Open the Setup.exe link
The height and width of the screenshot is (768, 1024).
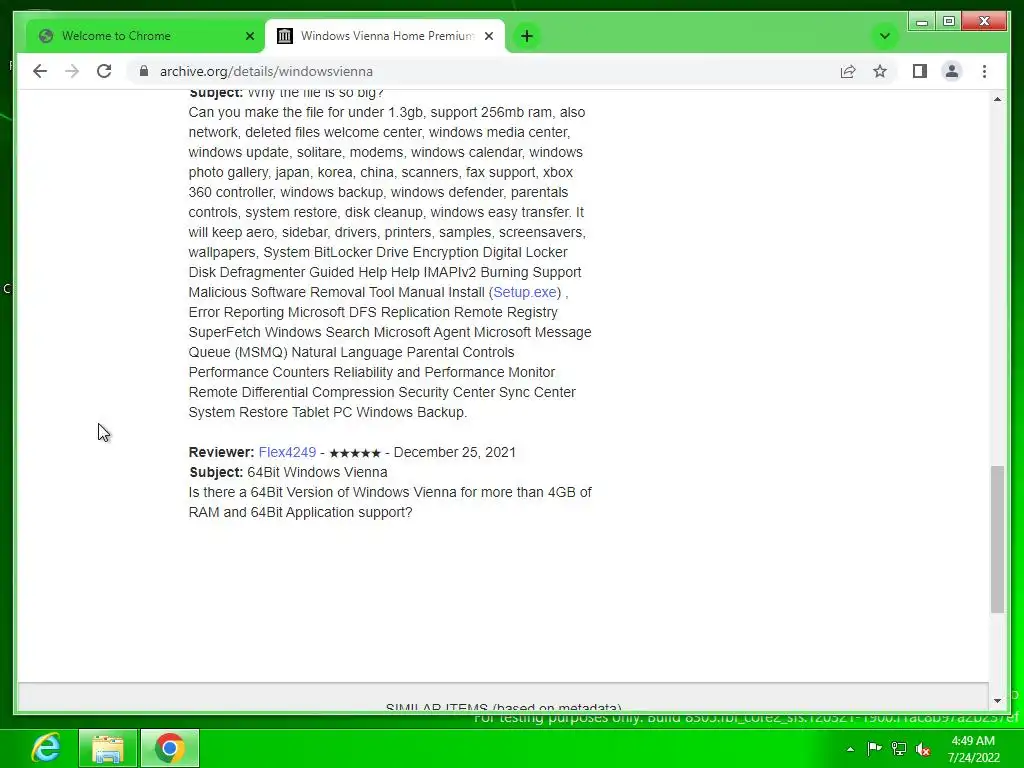coord(525,292)
